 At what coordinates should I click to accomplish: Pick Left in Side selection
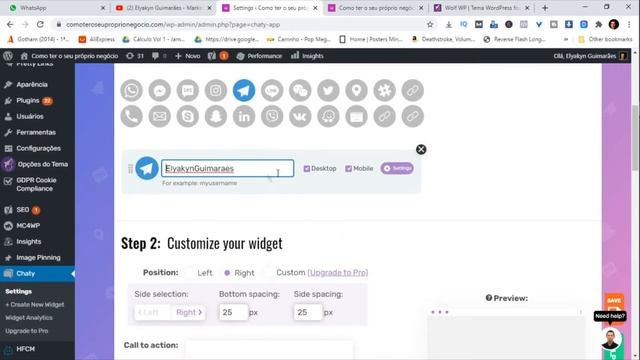click(x=151, y=312)
